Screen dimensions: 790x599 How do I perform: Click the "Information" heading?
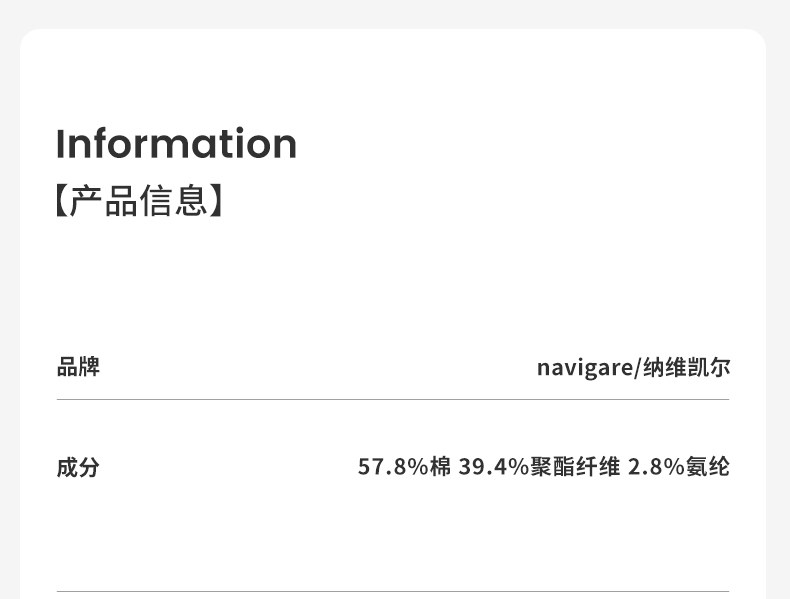[176, 144]
